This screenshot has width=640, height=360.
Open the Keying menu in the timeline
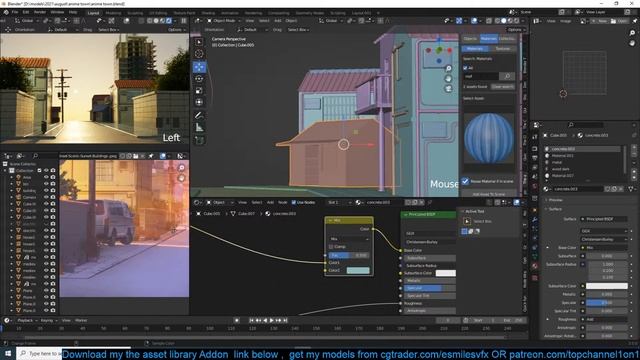point(48,320)
